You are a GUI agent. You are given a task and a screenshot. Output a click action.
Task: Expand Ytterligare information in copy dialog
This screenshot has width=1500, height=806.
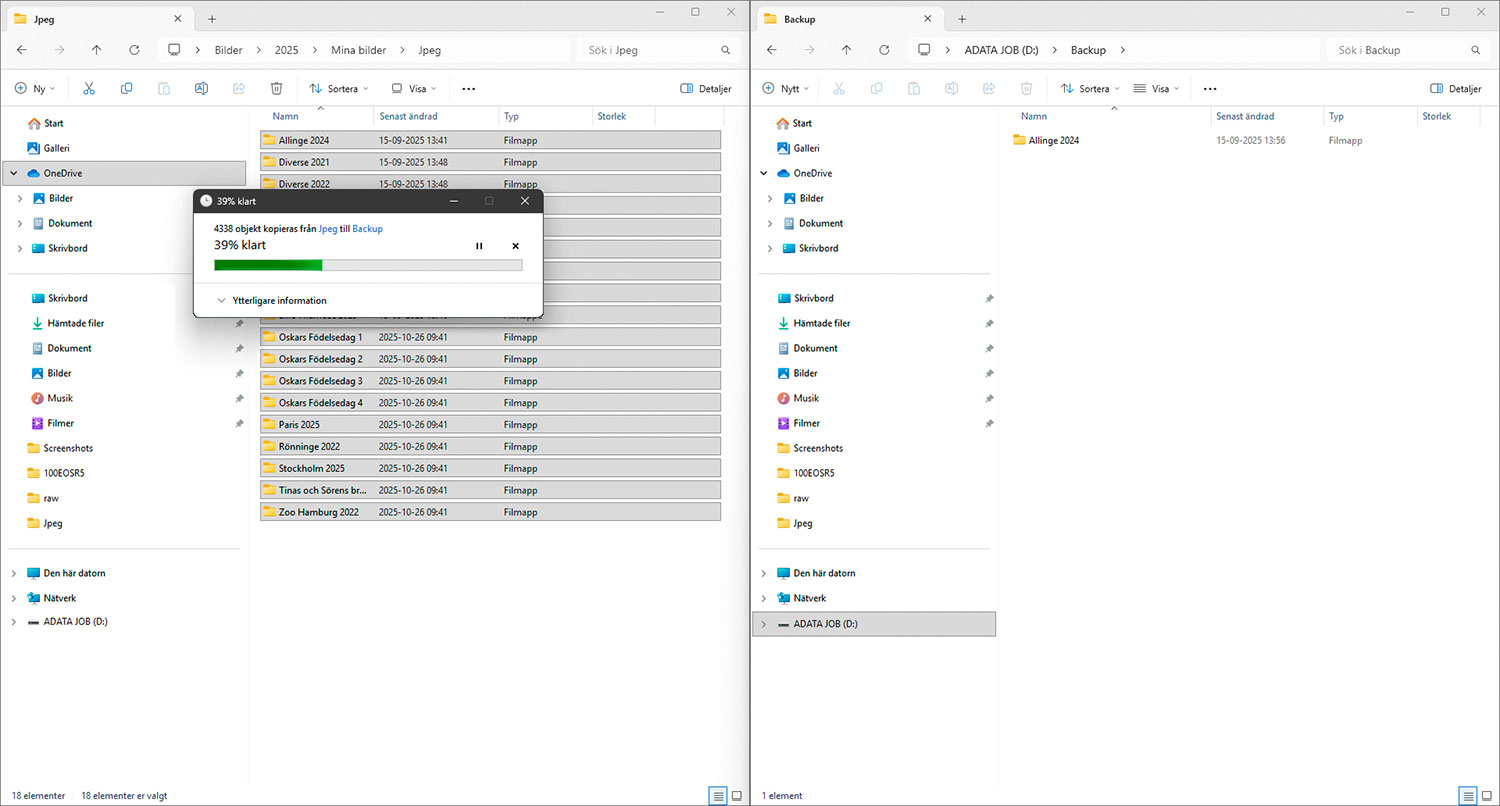[272, 300]
